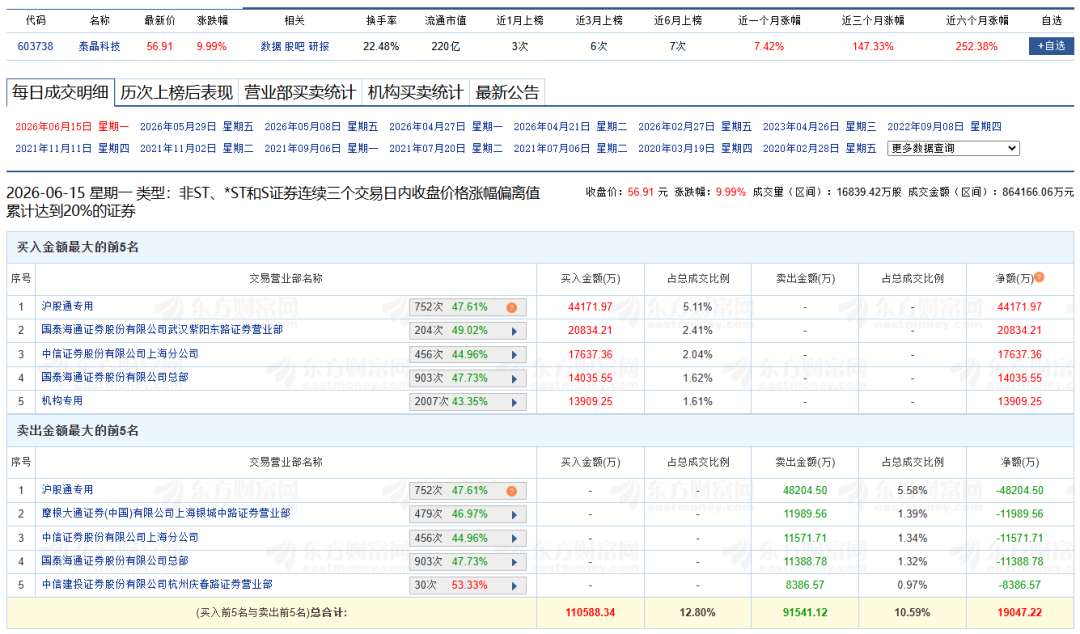Click 近三个月涨幅 value 147.33%
Image resolution: width=1080 pixels, height=634 pixels.
tap(873, 46)
